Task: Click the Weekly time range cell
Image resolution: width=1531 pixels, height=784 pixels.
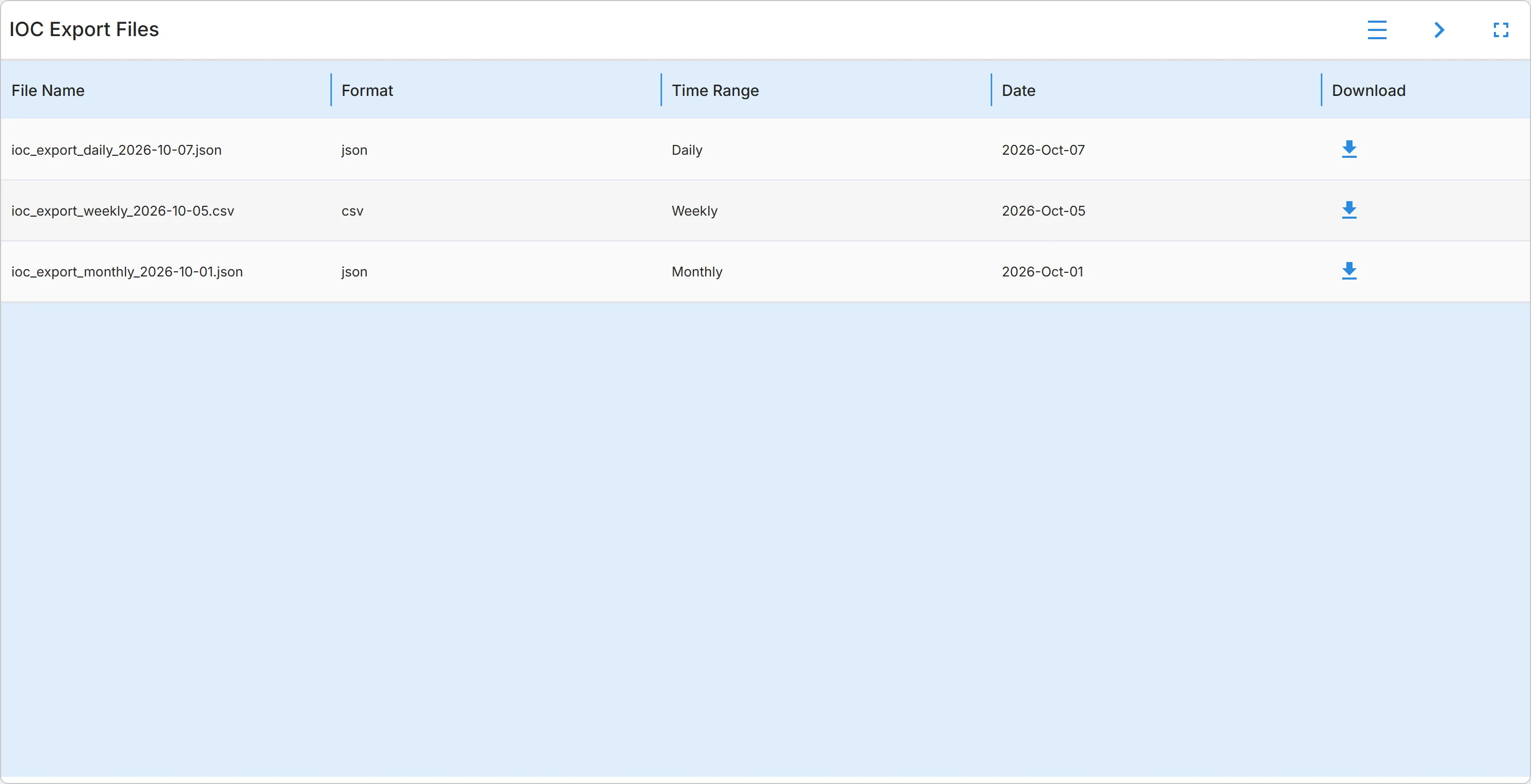Action: click(695, 211)
